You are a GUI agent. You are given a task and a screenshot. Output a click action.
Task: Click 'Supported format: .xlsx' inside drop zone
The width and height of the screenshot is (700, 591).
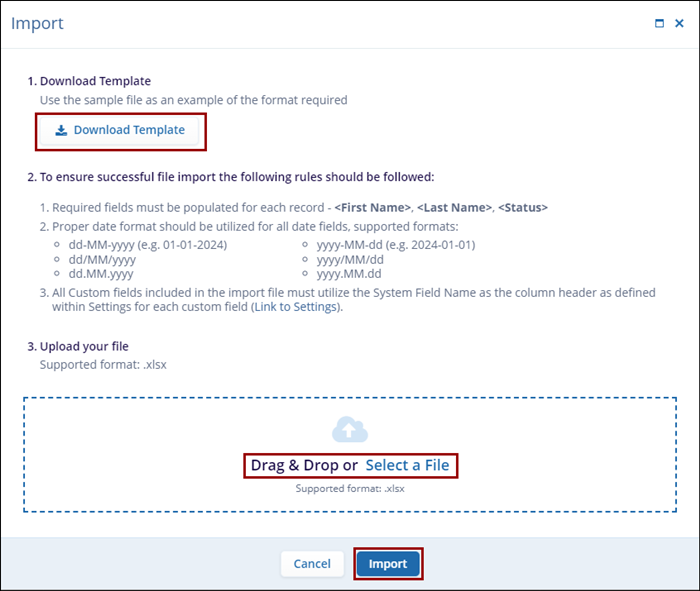[x=349, y=489]
